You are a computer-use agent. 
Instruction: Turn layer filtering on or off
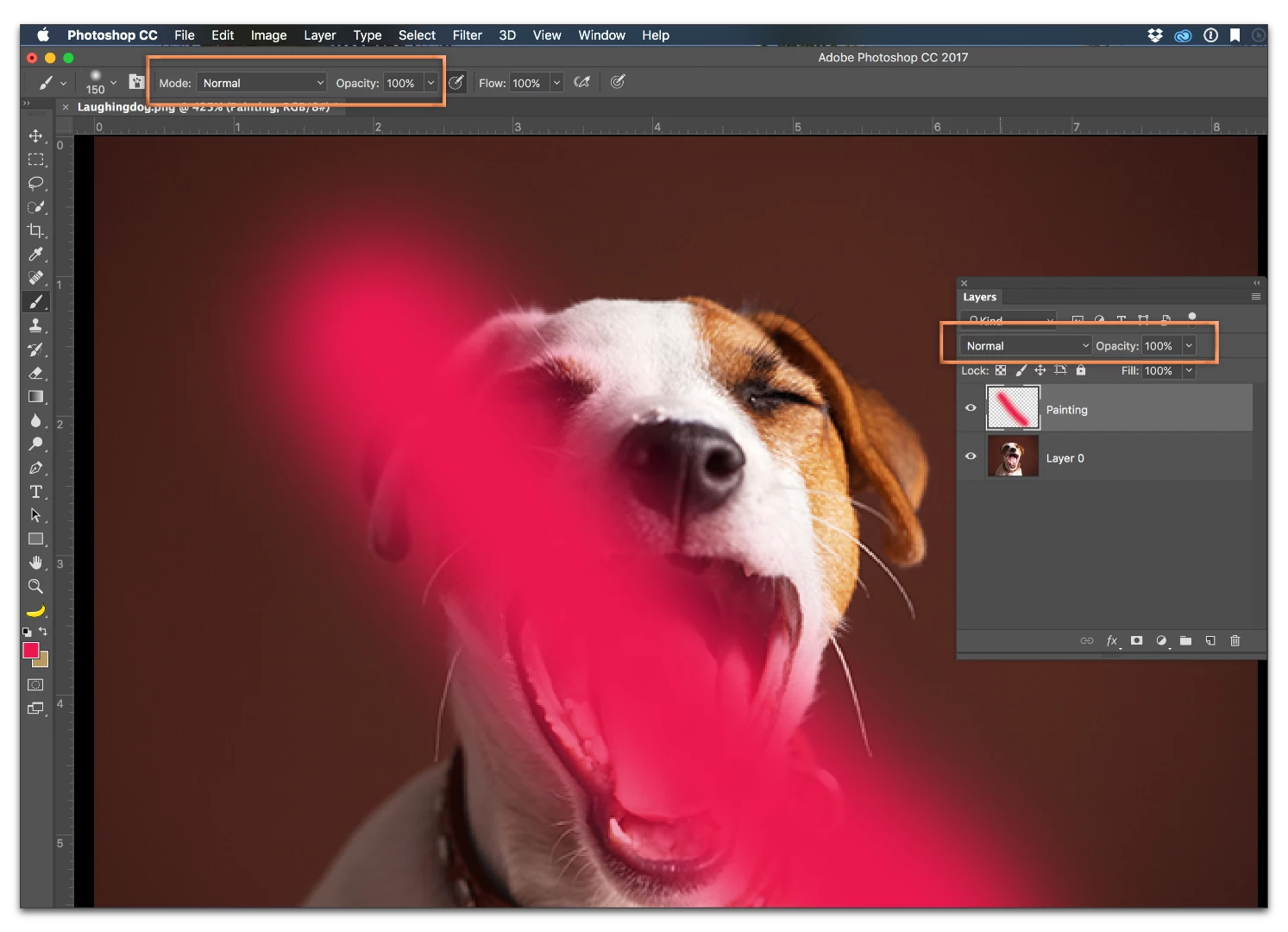pos(1192,318)
